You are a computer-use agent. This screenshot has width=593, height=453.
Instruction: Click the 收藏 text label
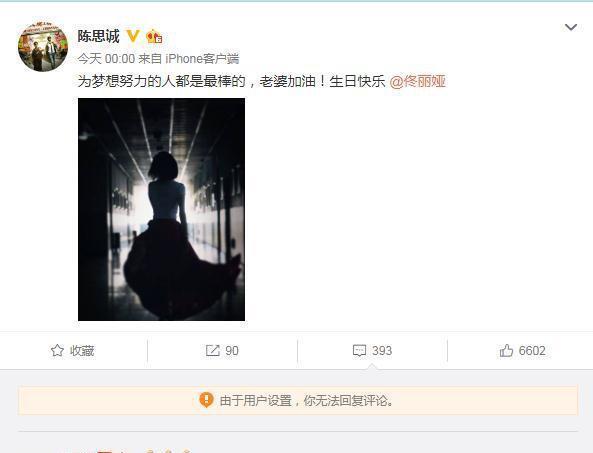(x=82, y=351)
